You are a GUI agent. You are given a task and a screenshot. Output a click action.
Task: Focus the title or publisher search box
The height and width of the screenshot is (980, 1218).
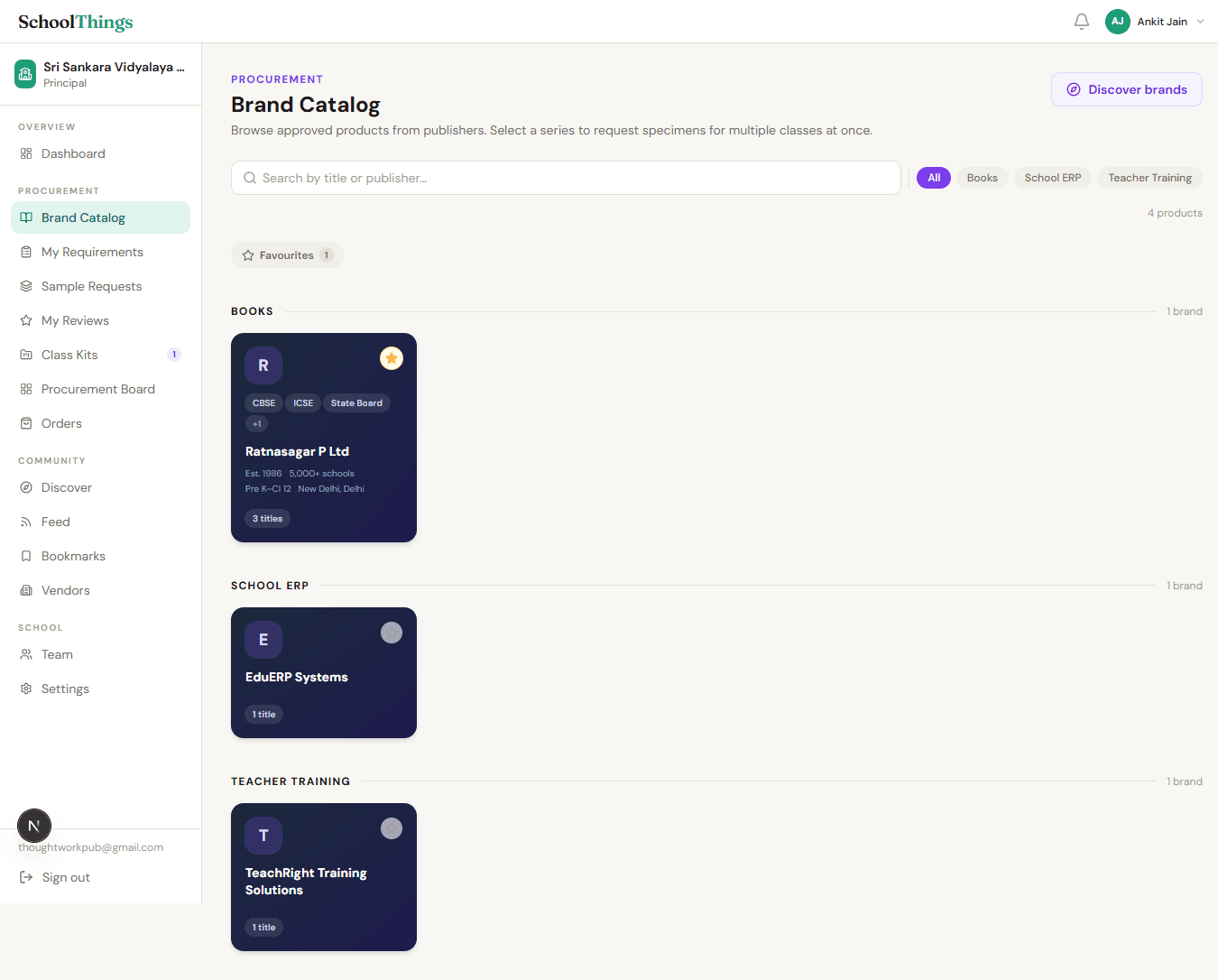pyautogui.click(x=566, y=178)
